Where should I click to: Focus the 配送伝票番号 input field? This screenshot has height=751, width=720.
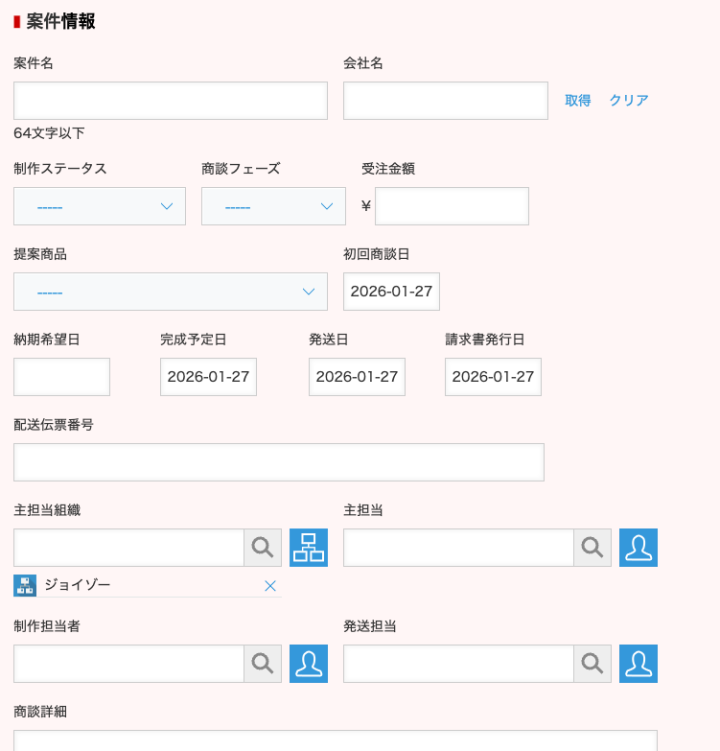[278, 462]
